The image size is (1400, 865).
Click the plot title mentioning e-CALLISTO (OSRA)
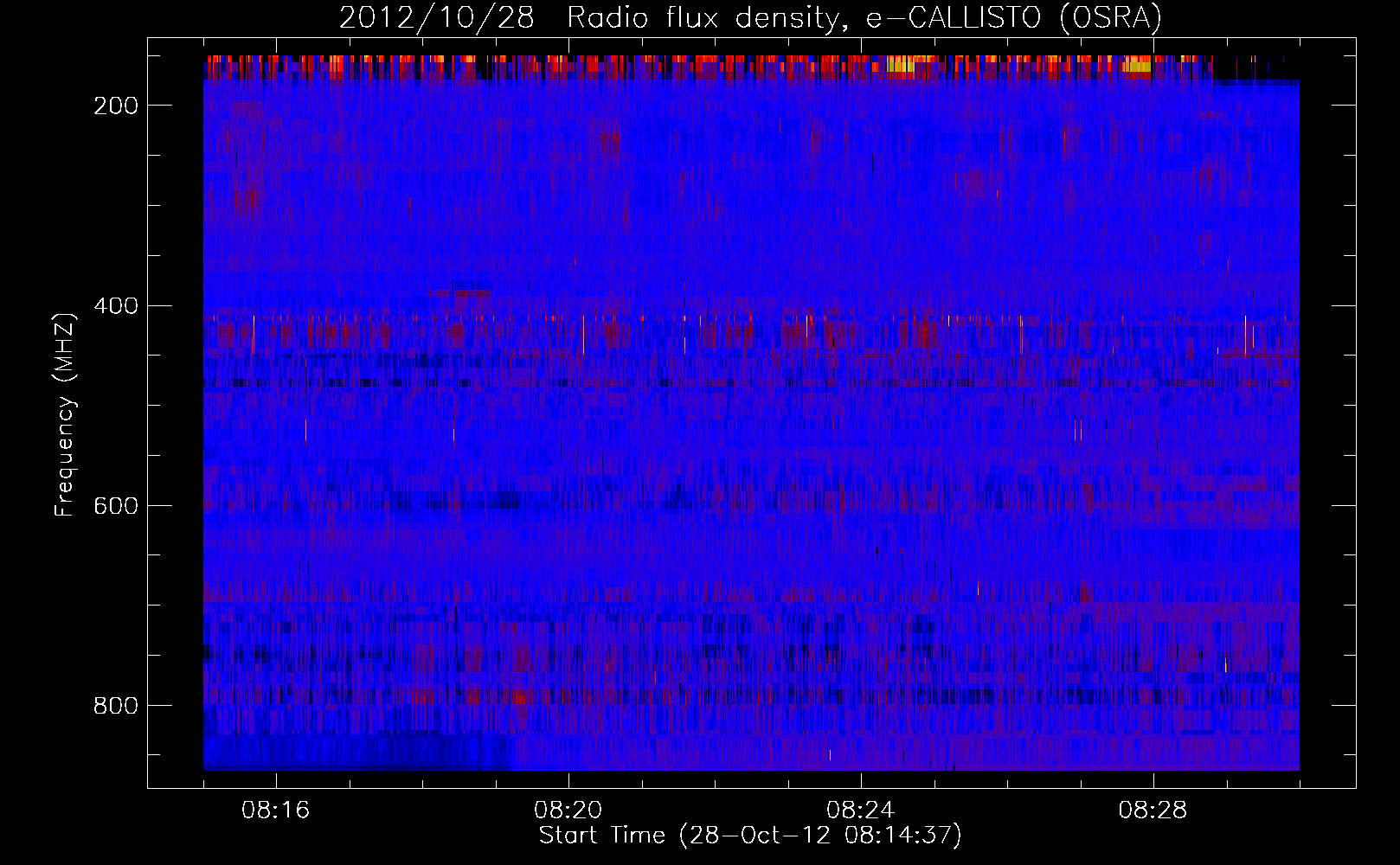(x=750, y=18)
